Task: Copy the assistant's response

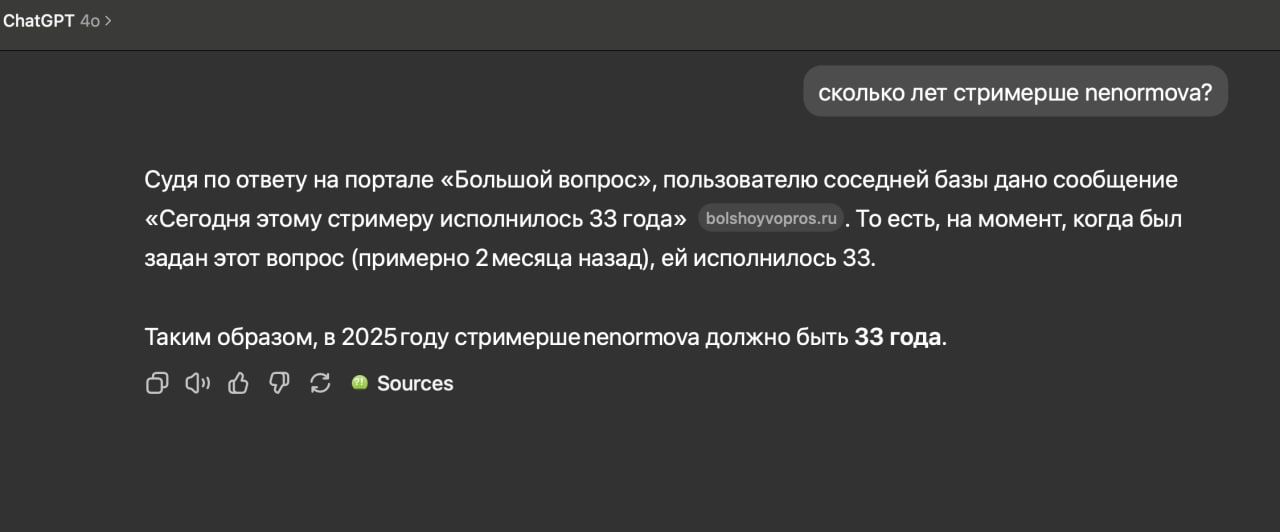Action: pyautogui.click(x=157, y=383)
